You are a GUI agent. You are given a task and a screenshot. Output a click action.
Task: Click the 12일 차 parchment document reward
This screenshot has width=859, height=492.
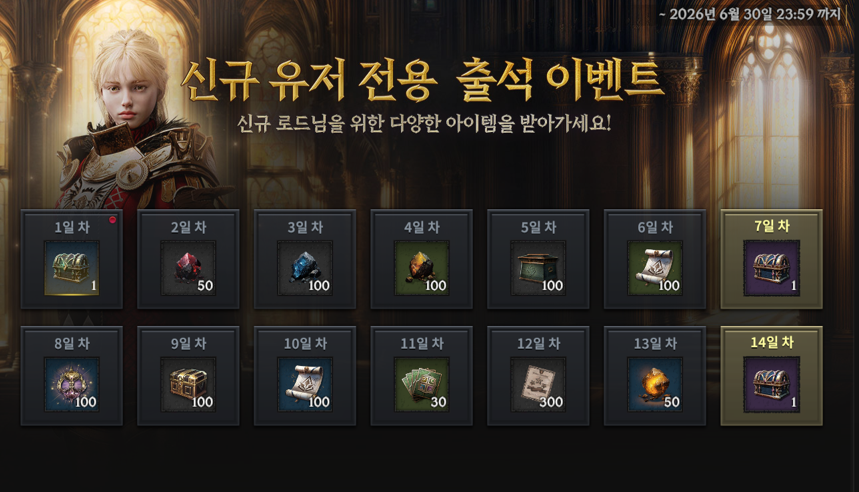[x=538, y=385]
